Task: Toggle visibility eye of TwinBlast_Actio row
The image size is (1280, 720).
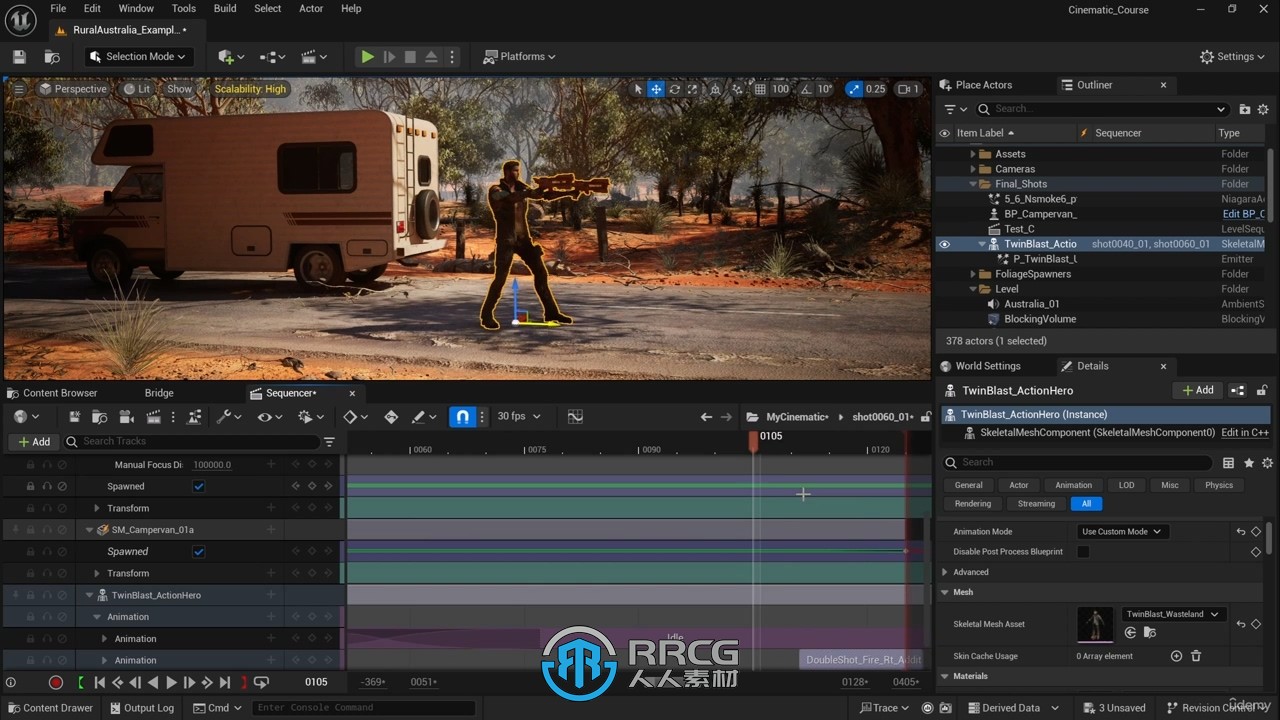Action: 944,244
